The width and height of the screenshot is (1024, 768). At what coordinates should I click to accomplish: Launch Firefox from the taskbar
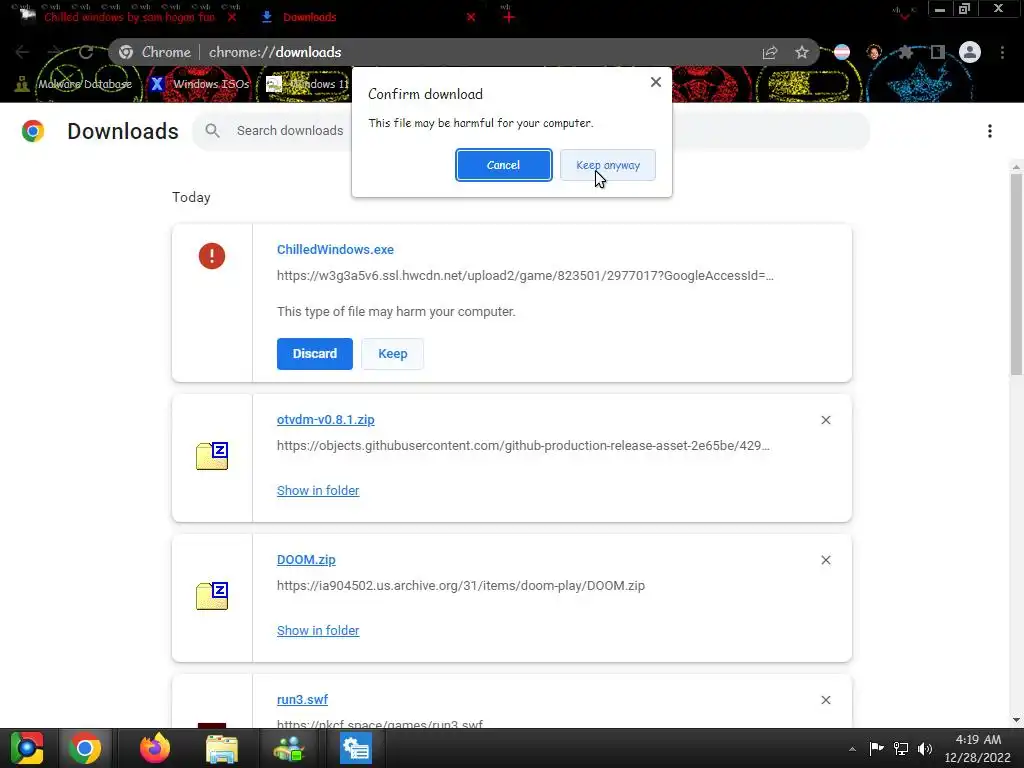click(155, 748)
